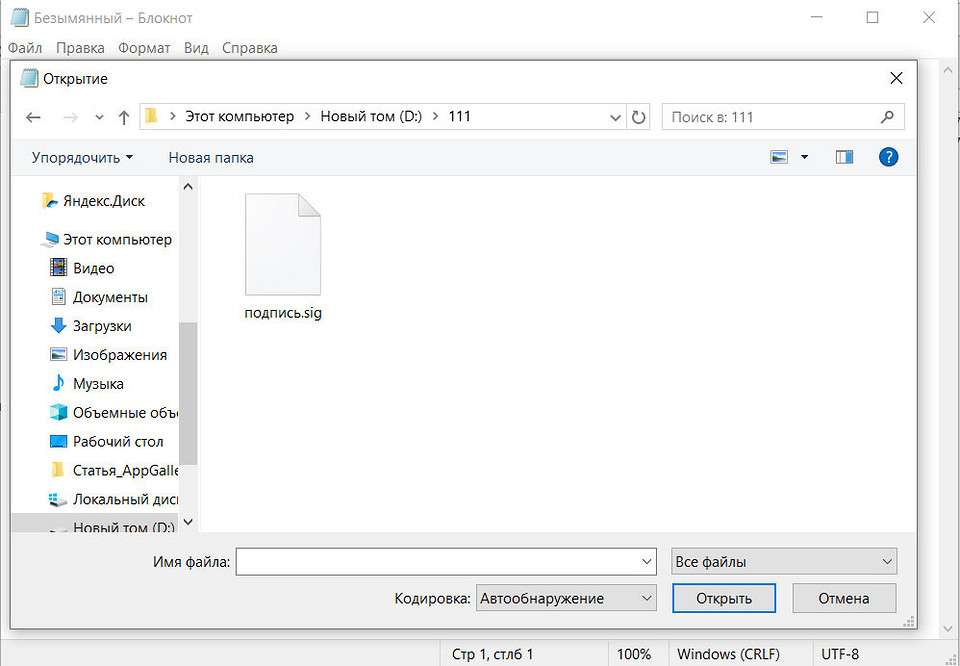Change view mode icon
This screenshot has height=666, width=960.
(x=780, y=157)
